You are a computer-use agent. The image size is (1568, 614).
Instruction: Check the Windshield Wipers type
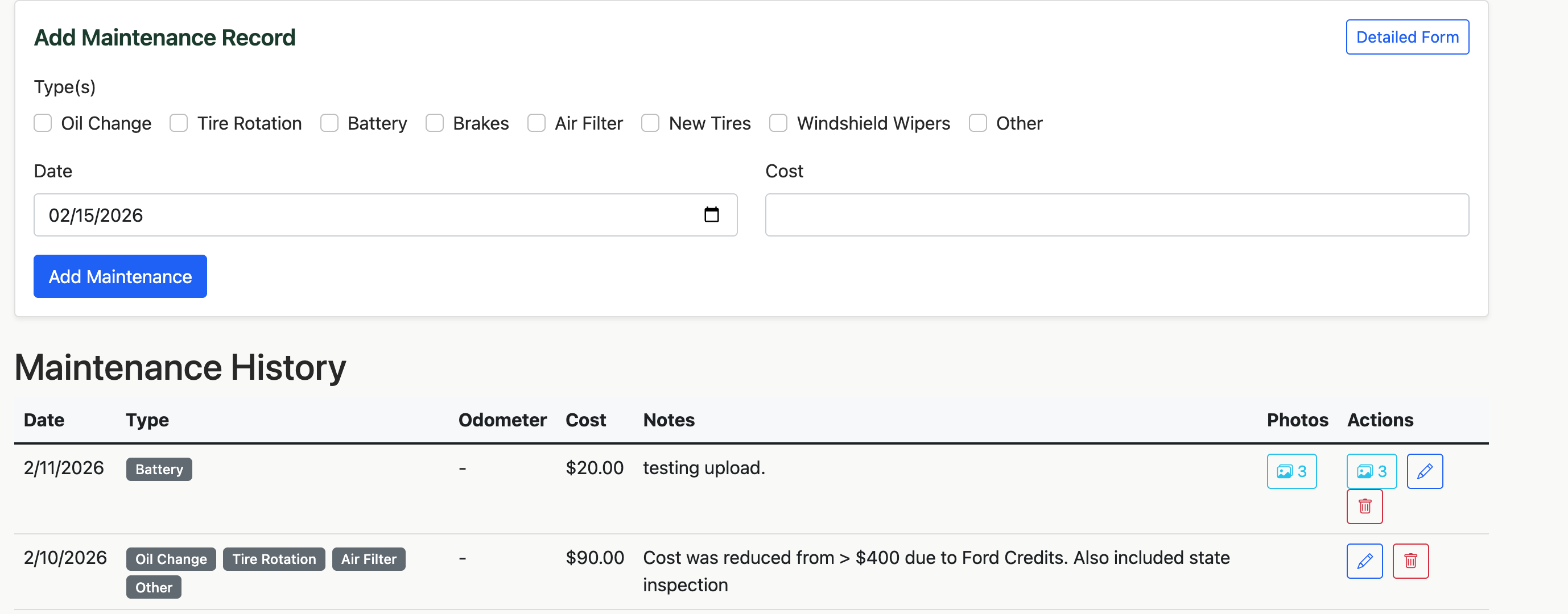(x=778, y=123)
